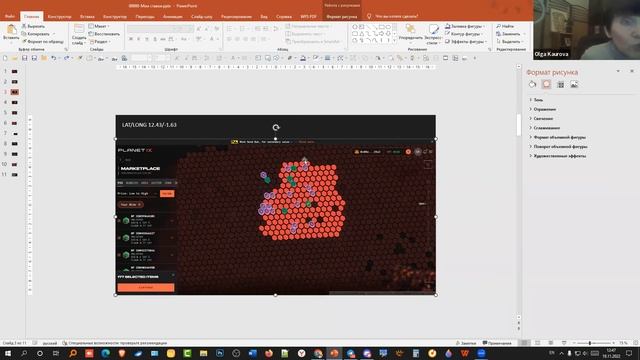
Task: Open the Переходы ribbon tab
Action: pyautogui.click(x=145, y=17)
